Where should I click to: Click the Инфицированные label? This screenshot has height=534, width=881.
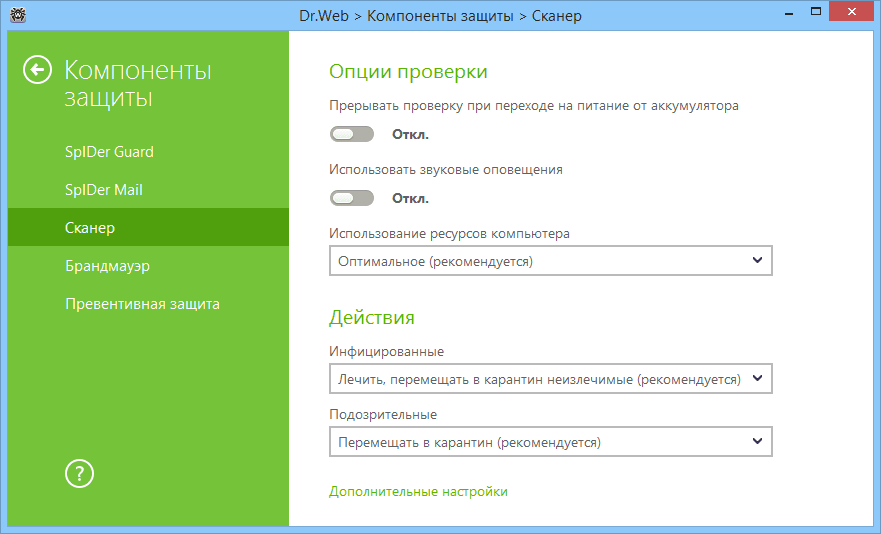387,351
